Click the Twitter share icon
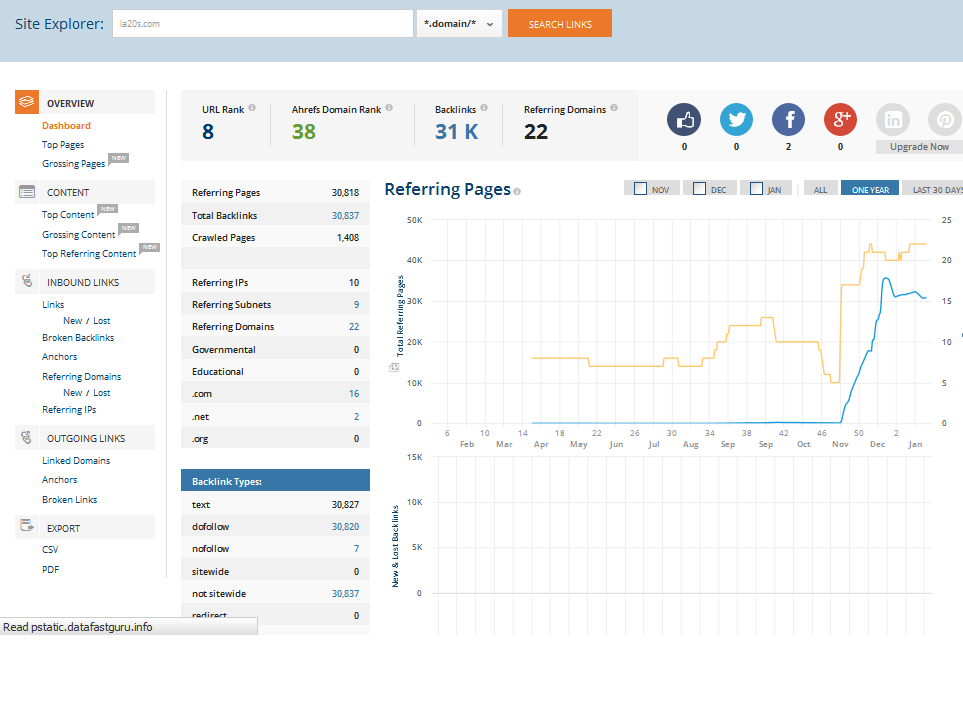 (736, 120)
